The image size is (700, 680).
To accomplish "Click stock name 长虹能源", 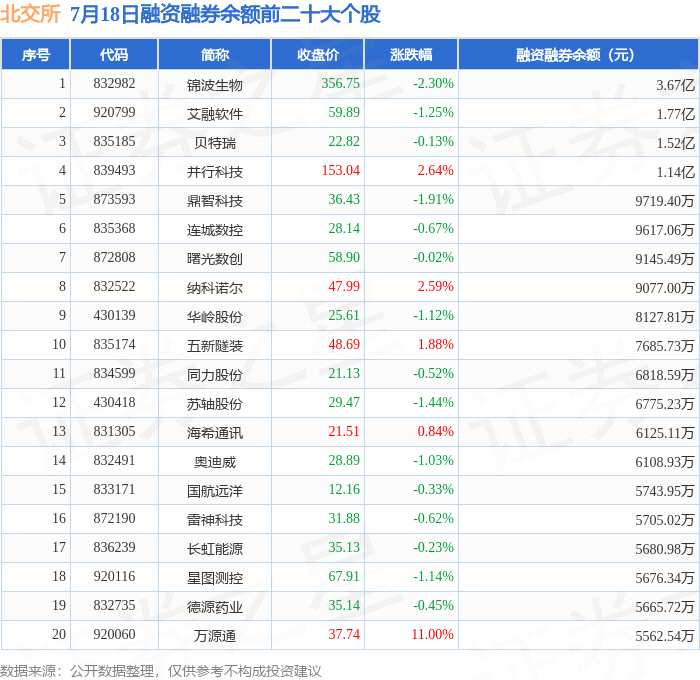I will 215,549.
